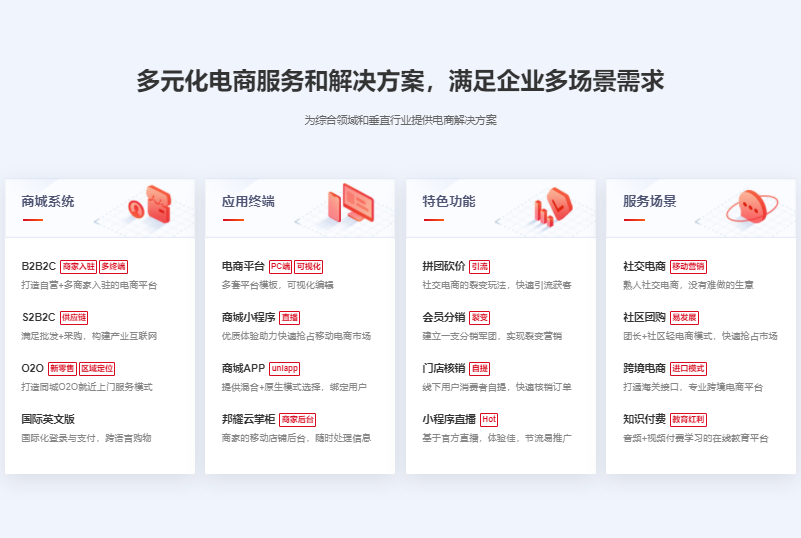This screenshot has width=801, height=538.
Task: Open the 邦耀云掌柜 link
Action: [x=248, y=420]
